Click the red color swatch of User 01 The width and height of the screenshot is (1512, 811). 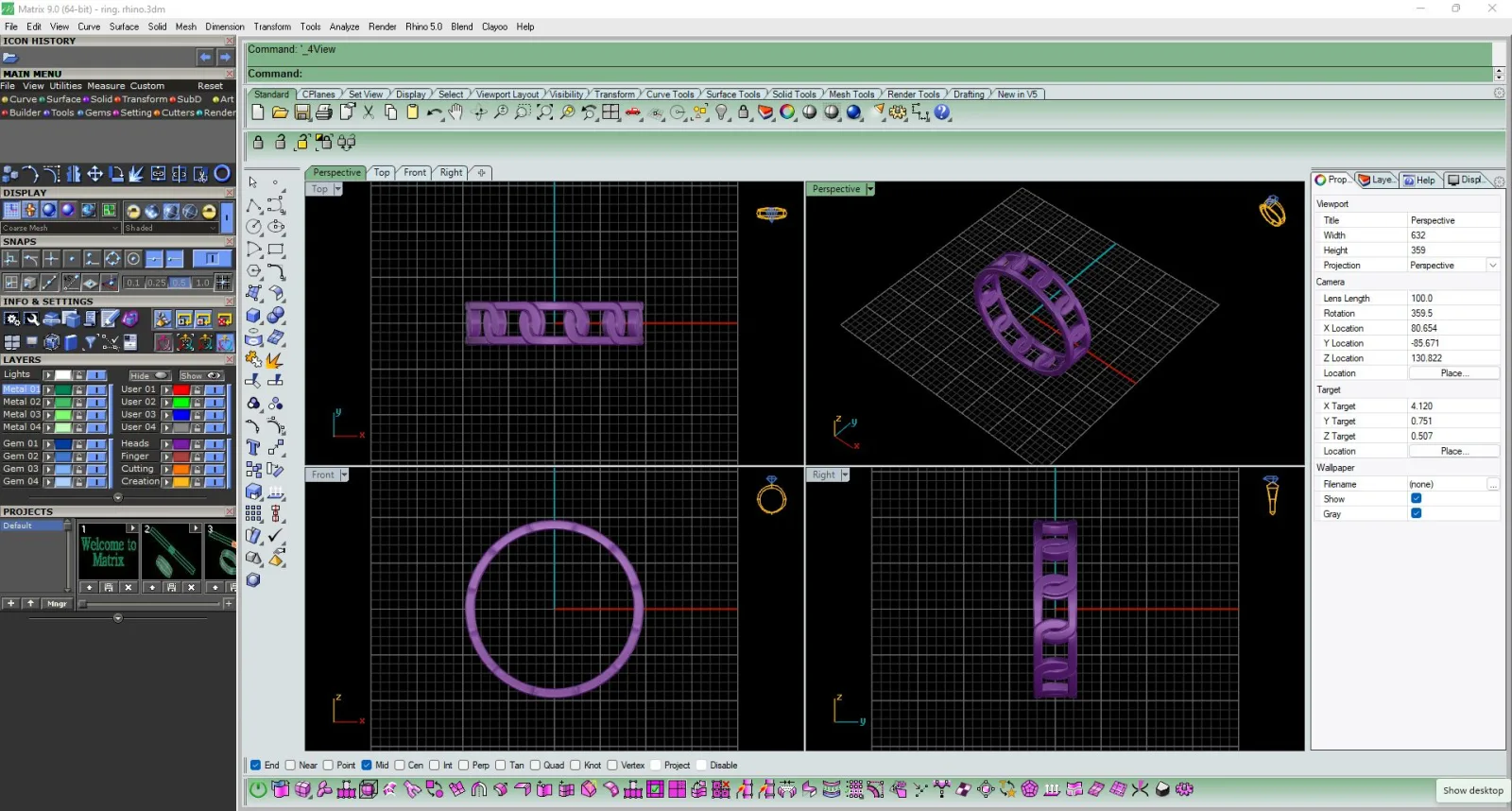[181, 389]
